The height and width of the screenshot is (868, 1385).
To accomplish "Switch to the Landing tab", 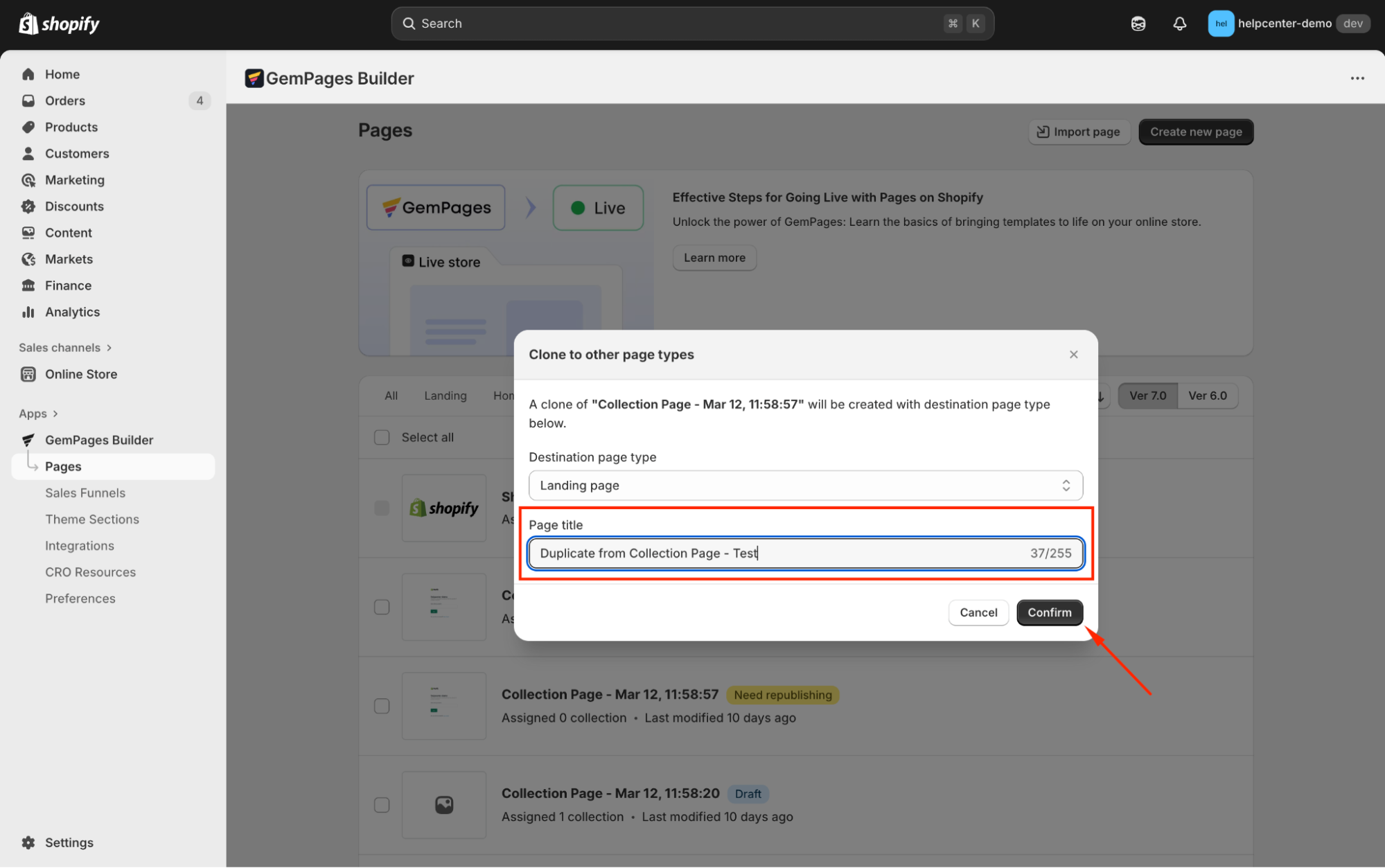I will (445, 396).
